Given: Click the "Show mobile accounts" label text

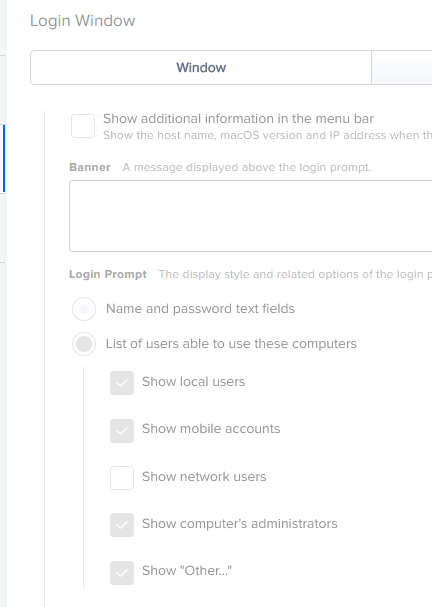Looking at the screenshot, I should pyautogui.click(x=211, y=429).
